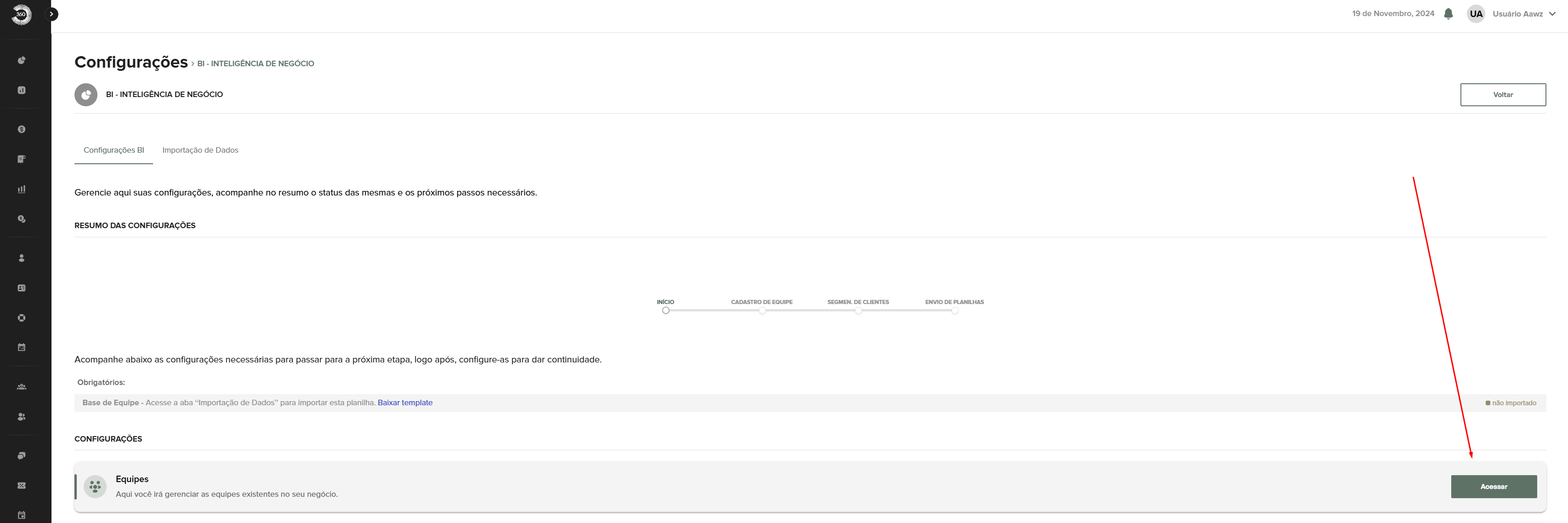The width and height of the screenshot is (1568, 523).
Task: Open the lifebuoy support sidebar icon
Action: pyautogui.click(x=21, y=318)
